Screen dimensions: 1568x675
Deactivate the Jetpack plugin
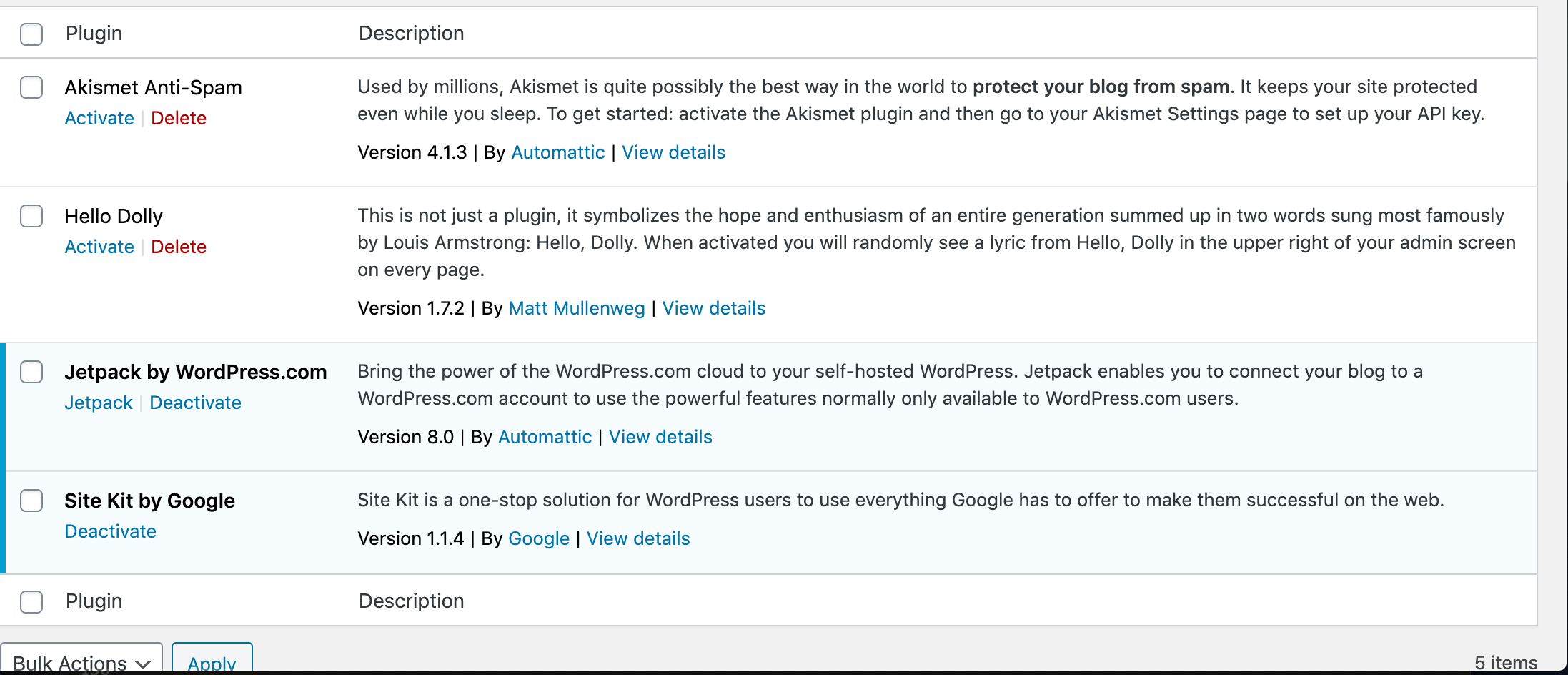[x=195, y=403]
